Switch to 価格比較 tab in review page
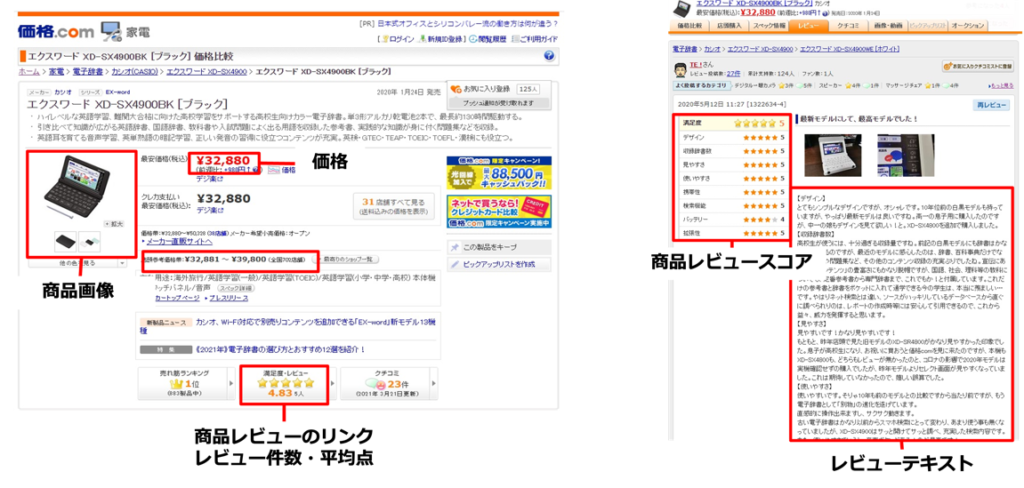1024x488 pixels. tap(690, 25)
